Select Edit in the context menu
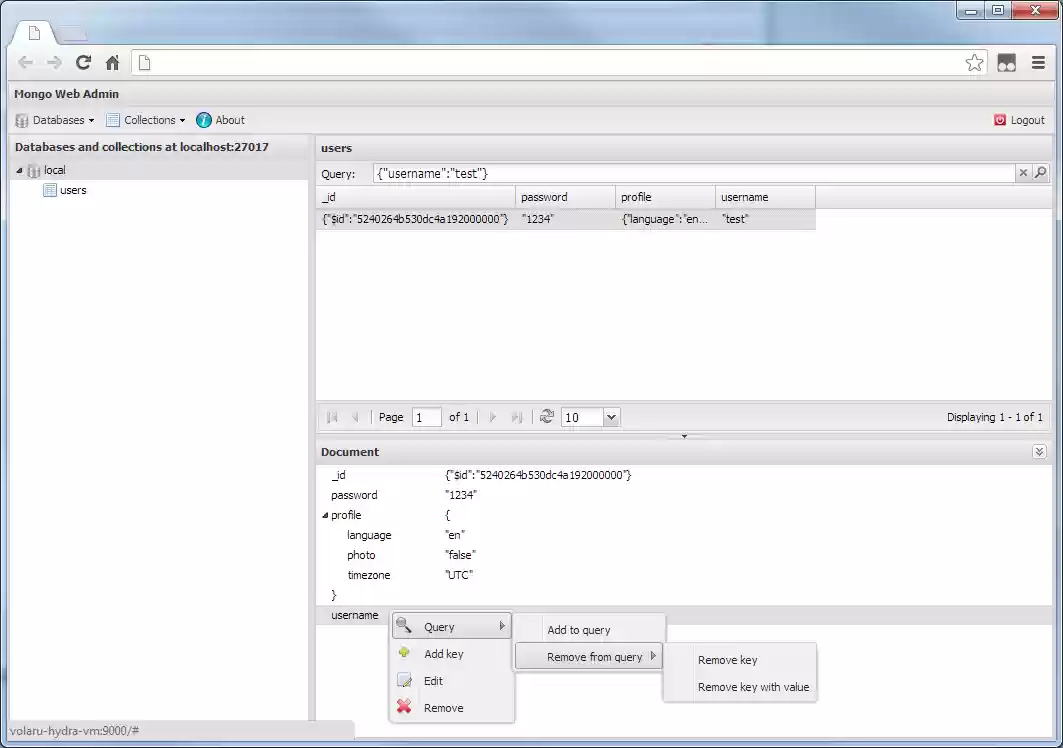Screen dimensions: 1063x748 (x=431, y=680)
